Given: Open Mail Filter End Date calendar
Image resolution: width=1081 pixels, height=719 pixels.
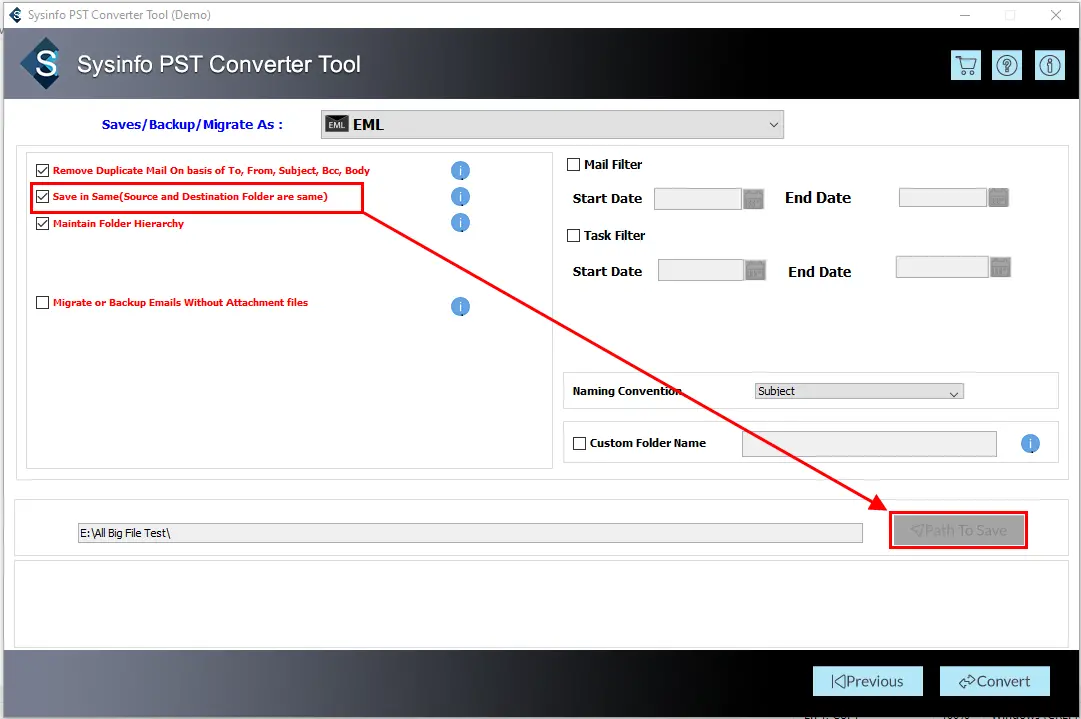Looking at the screenshot, I should coord(998,198).
